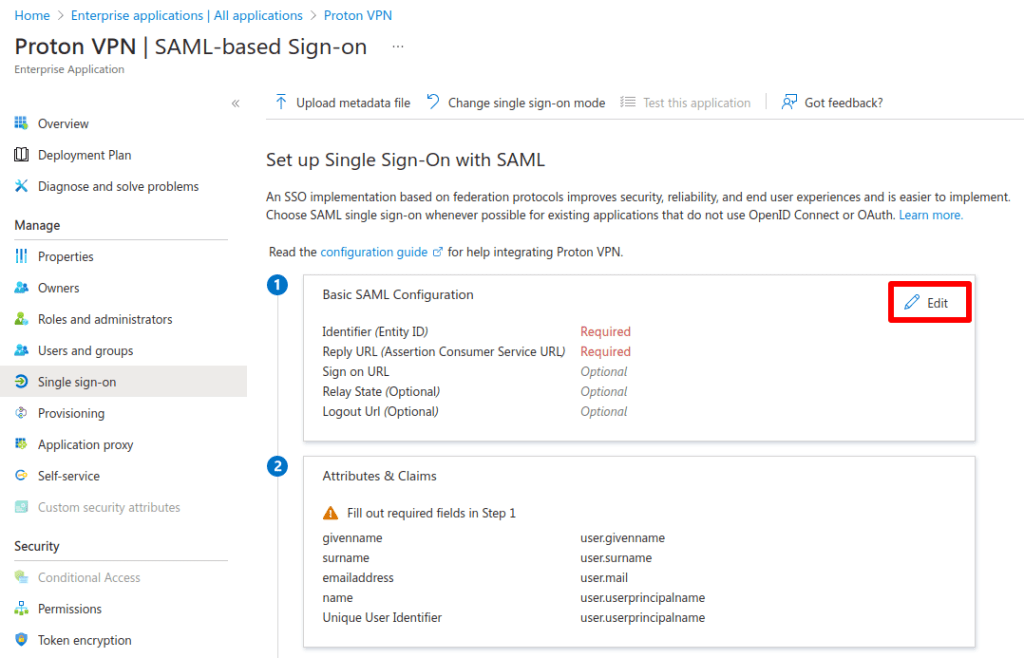This screenshot has height=658, width=1024.
Task: Click the Logout Url (Optional) label
Action: [380, 411]
